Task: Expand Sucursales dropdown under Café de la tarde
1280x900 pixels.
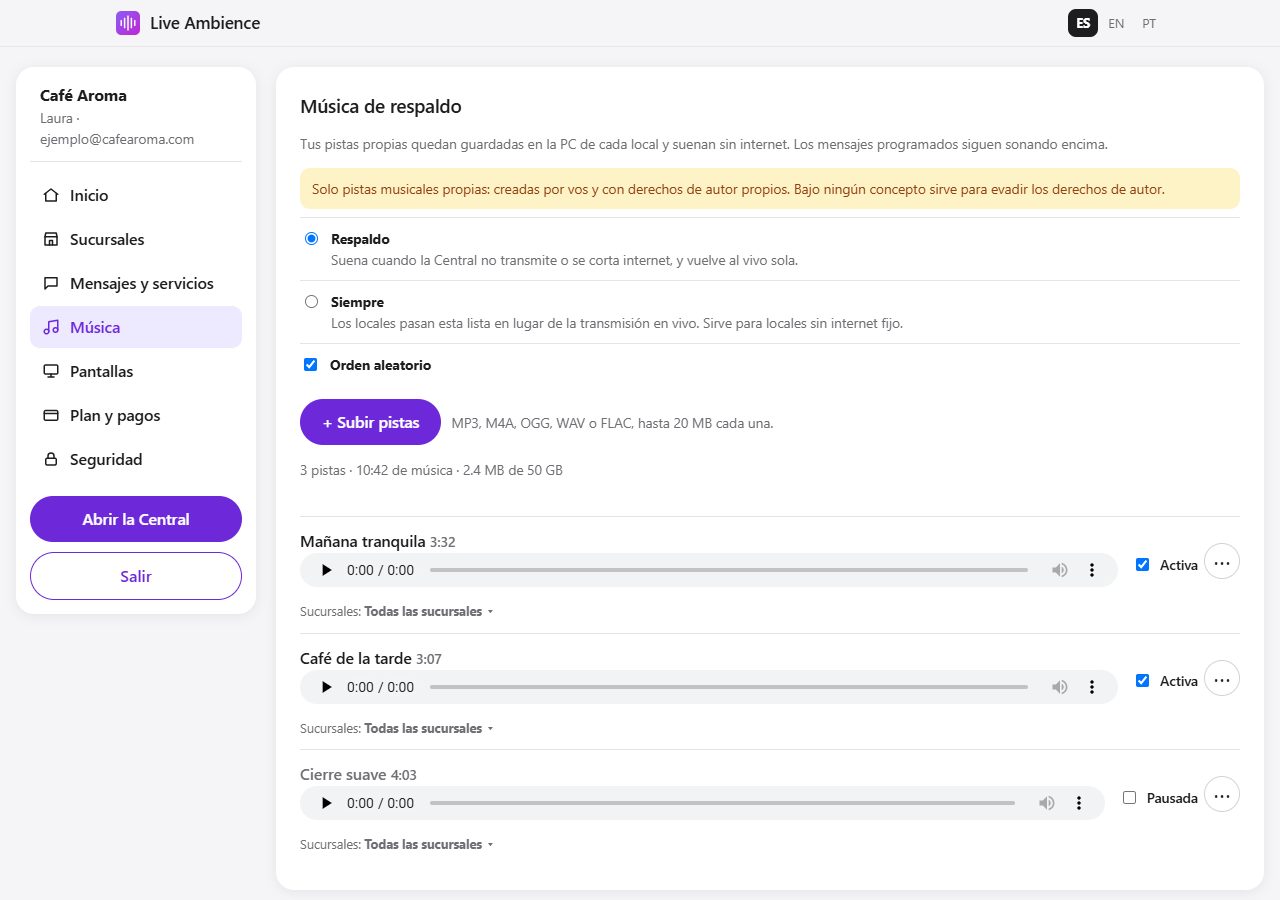Action: pos(428,728)
